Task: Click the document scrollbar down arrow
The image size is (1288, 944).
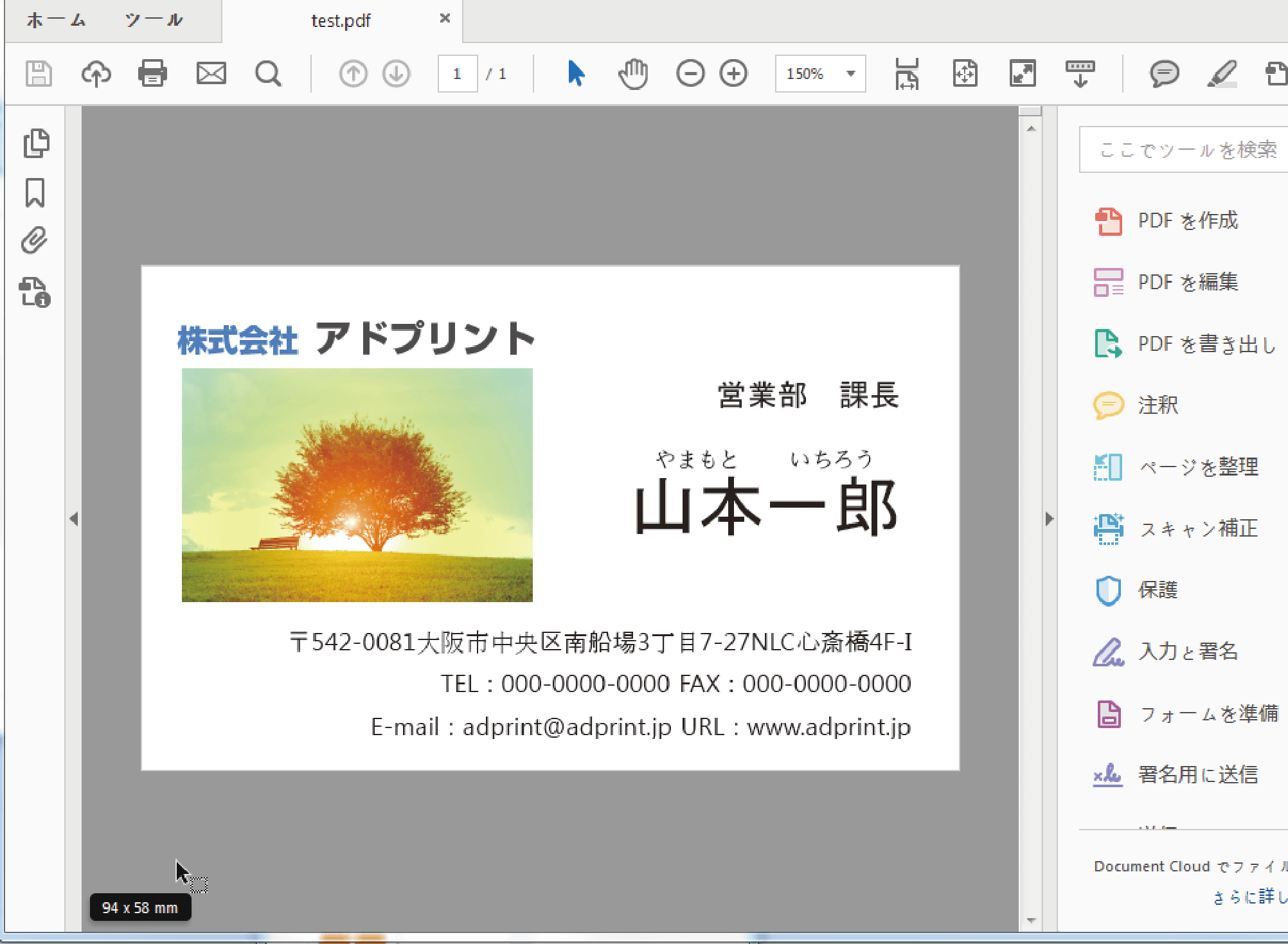Action: click(1031, 920)
